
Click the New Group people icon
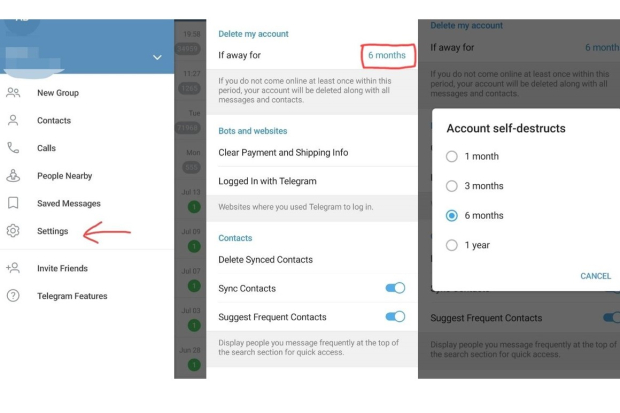click(13, 93)
